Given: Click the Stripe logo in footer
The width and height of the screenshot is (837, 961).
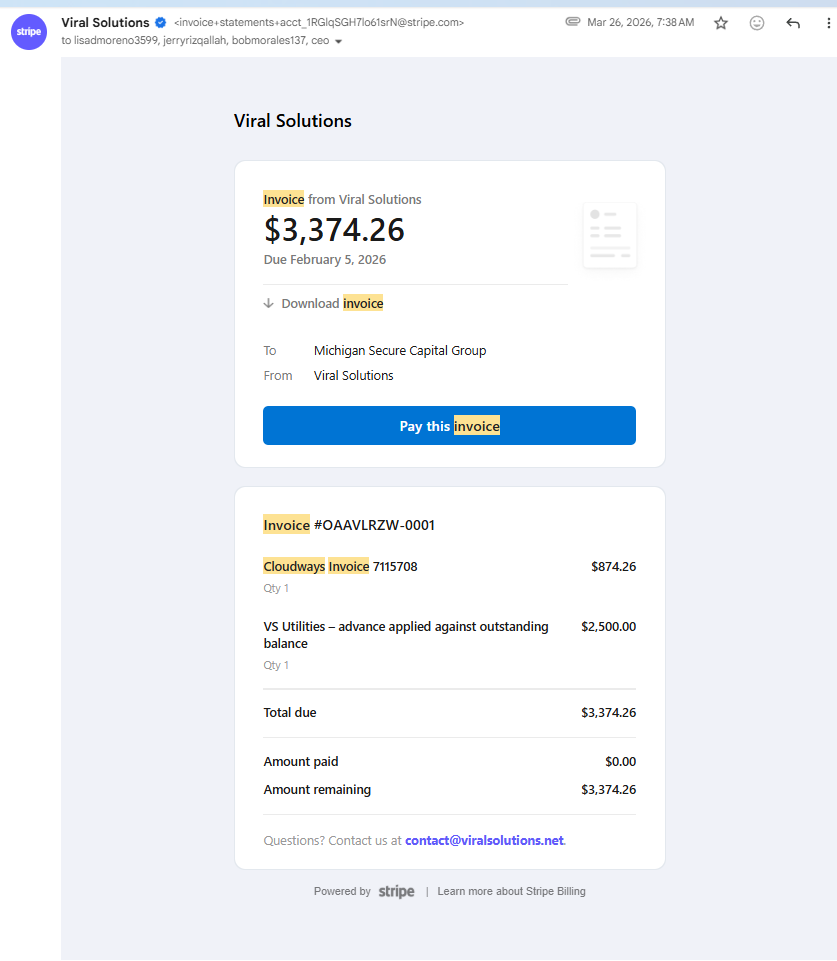Looking at the screenshot, I should (x=396, y=891).
